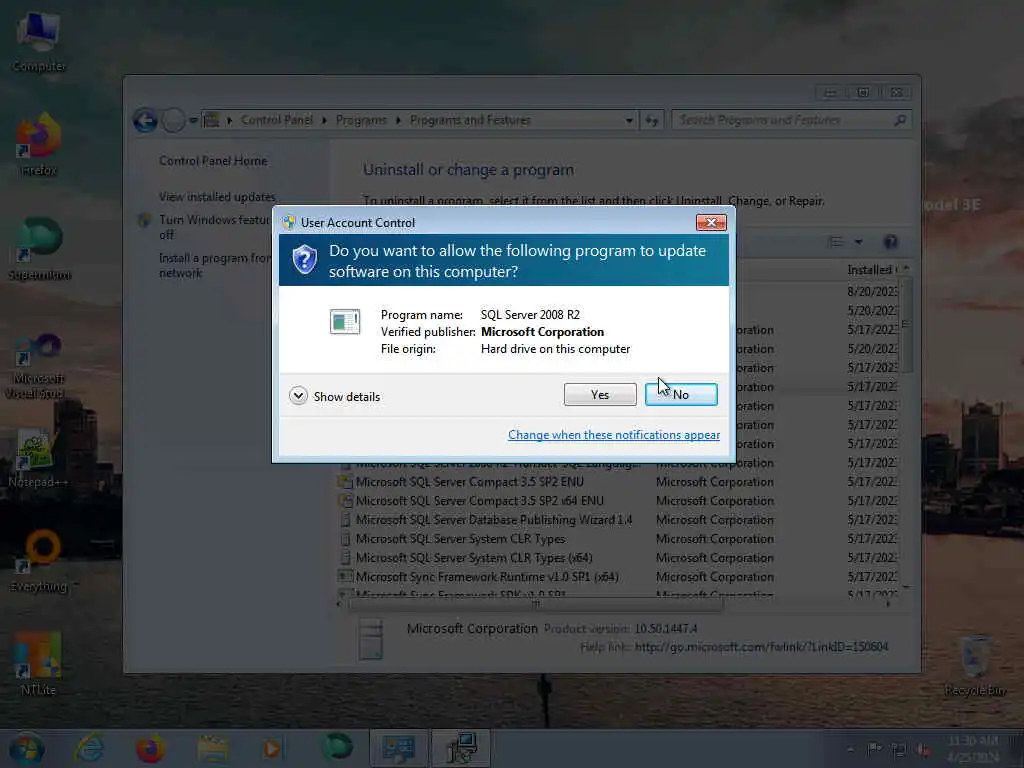Open Install a program from the network link
Viewport: 1024px width, 768px height.
pos(214,265)
